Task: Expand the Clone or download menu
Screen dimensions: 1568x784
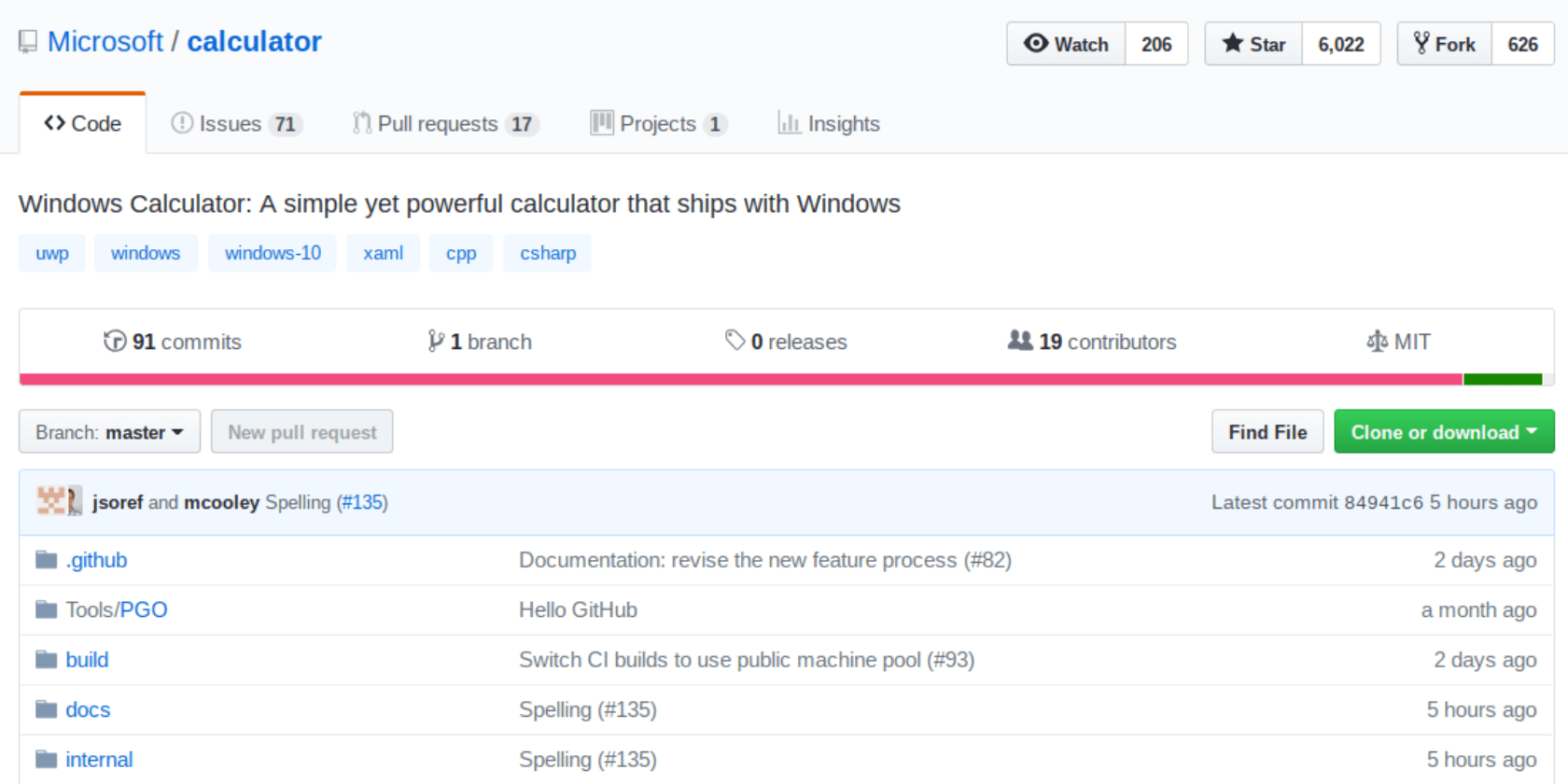Action: click(x=1444, y=432)
